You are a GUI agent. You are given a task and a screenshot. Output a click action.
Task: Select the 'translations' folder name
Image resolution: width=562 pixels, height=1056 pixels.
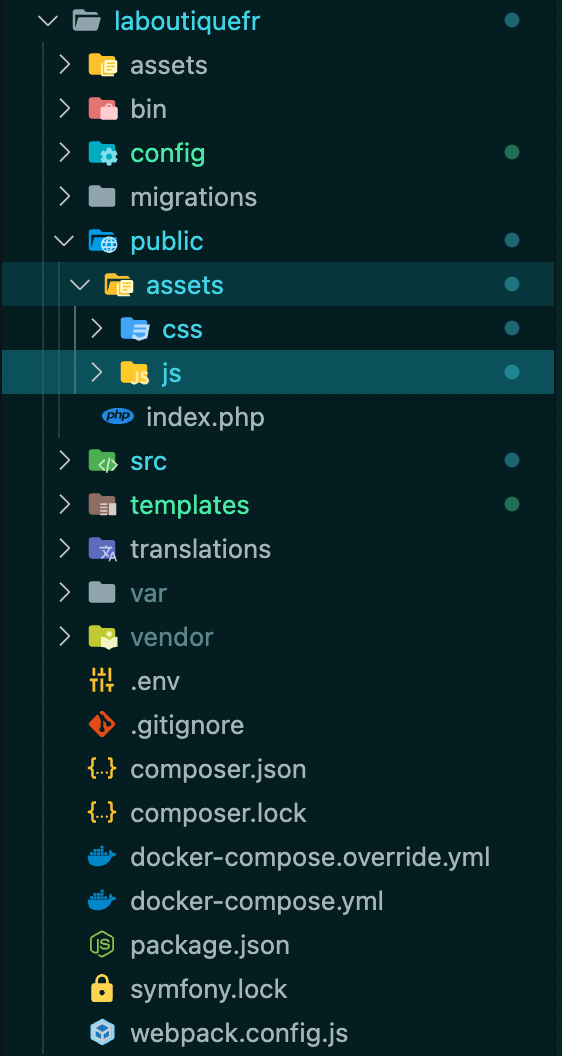tap(201, 549)
